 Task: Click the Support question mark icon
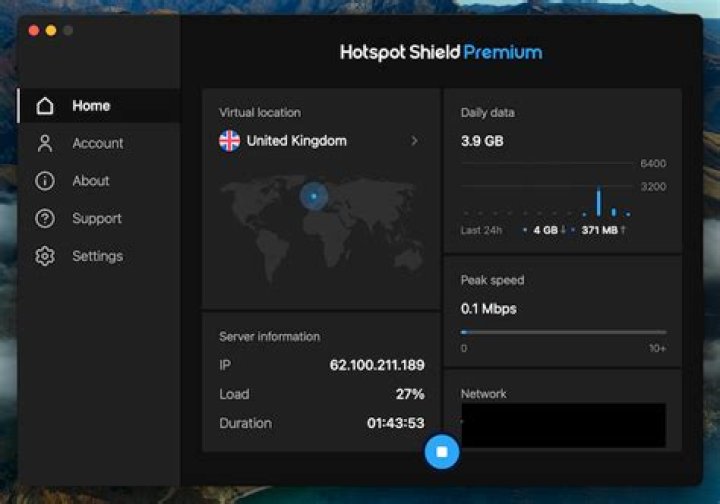pos(44,219)
